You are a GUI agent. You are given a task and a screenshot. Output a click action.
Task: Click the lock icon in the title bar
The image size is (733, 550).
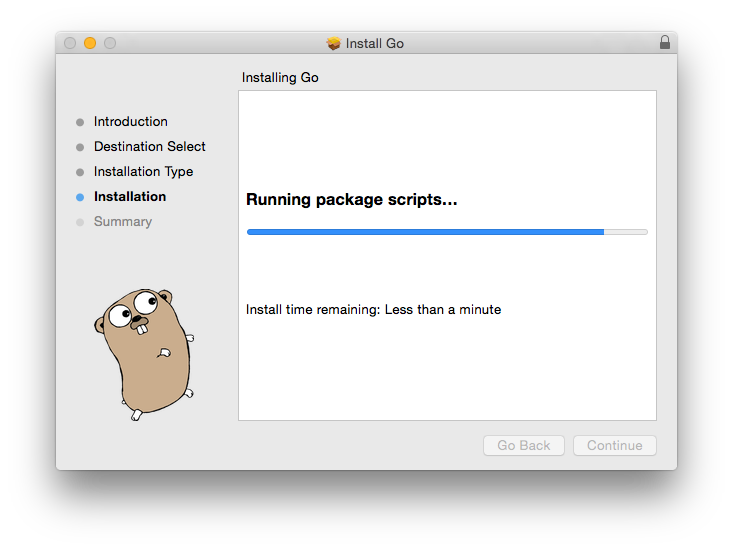665,43
